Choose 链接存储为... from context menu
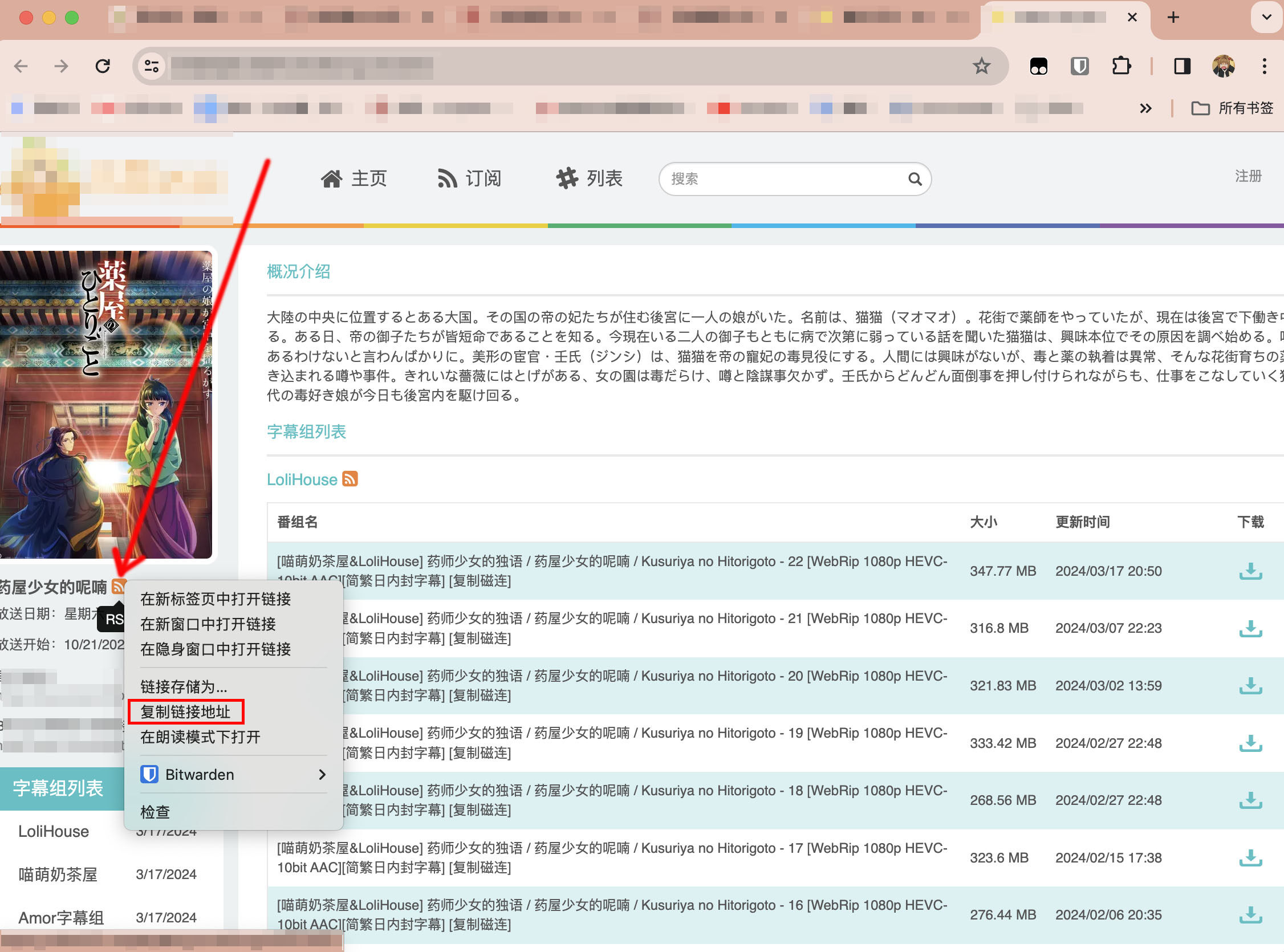Image resolution: width=1284 pixels, height=952 pixels. click(184, 687)
